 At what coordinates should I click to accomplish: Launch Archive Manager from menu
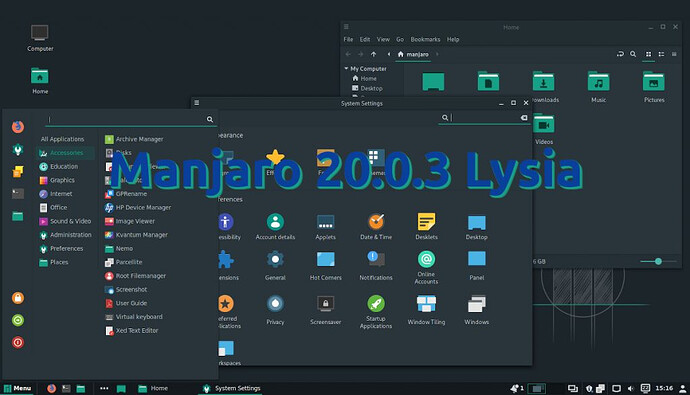[x=134, y=139]
